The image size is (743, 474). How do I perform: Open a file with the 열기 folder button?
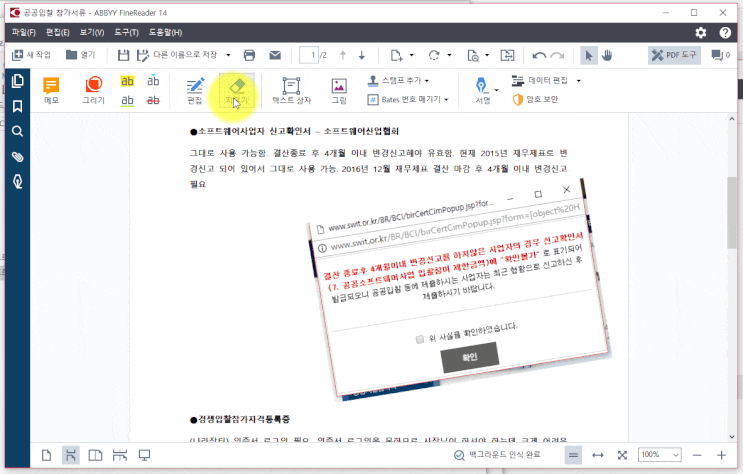click(80, 55)
